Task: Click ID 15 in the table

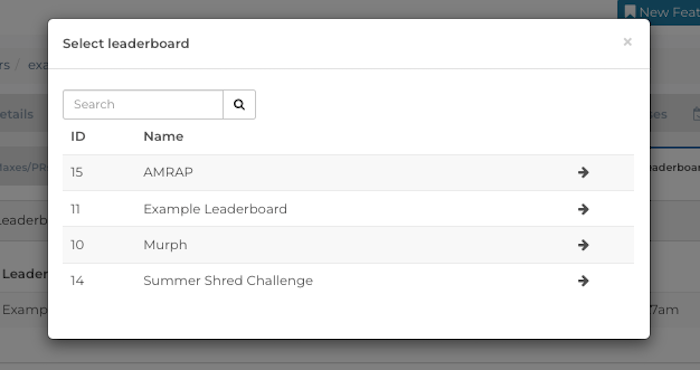Action: click(x=77, y=172)
